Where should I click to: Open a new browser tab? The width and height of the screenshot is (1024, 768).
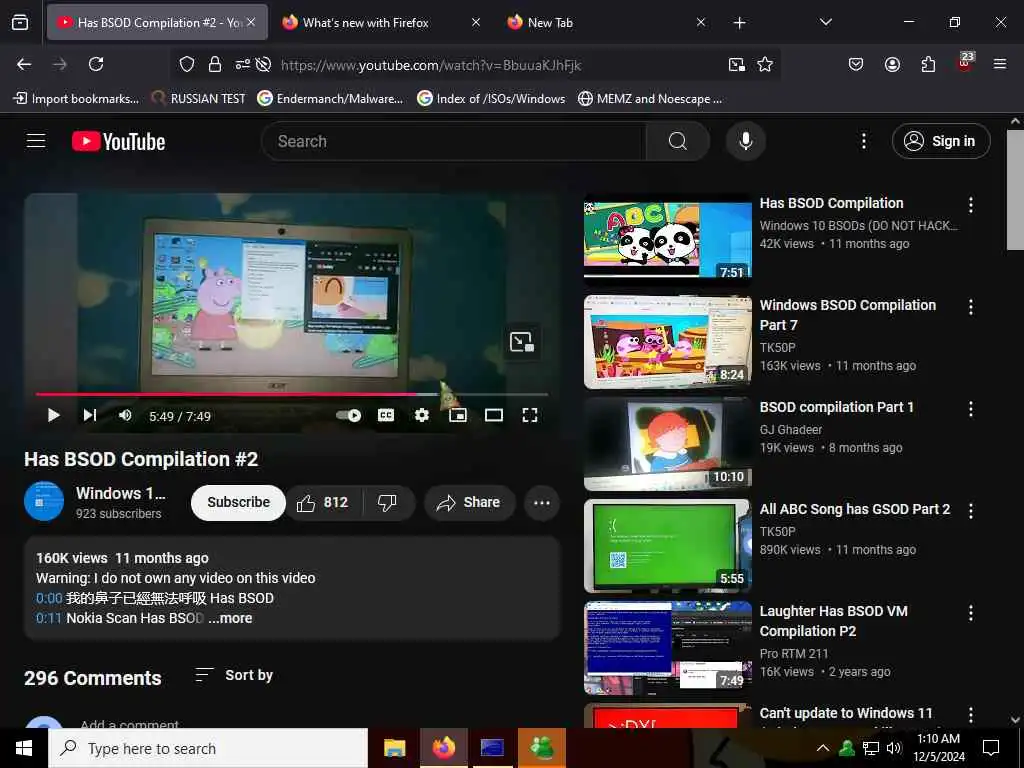click(739, 22)
